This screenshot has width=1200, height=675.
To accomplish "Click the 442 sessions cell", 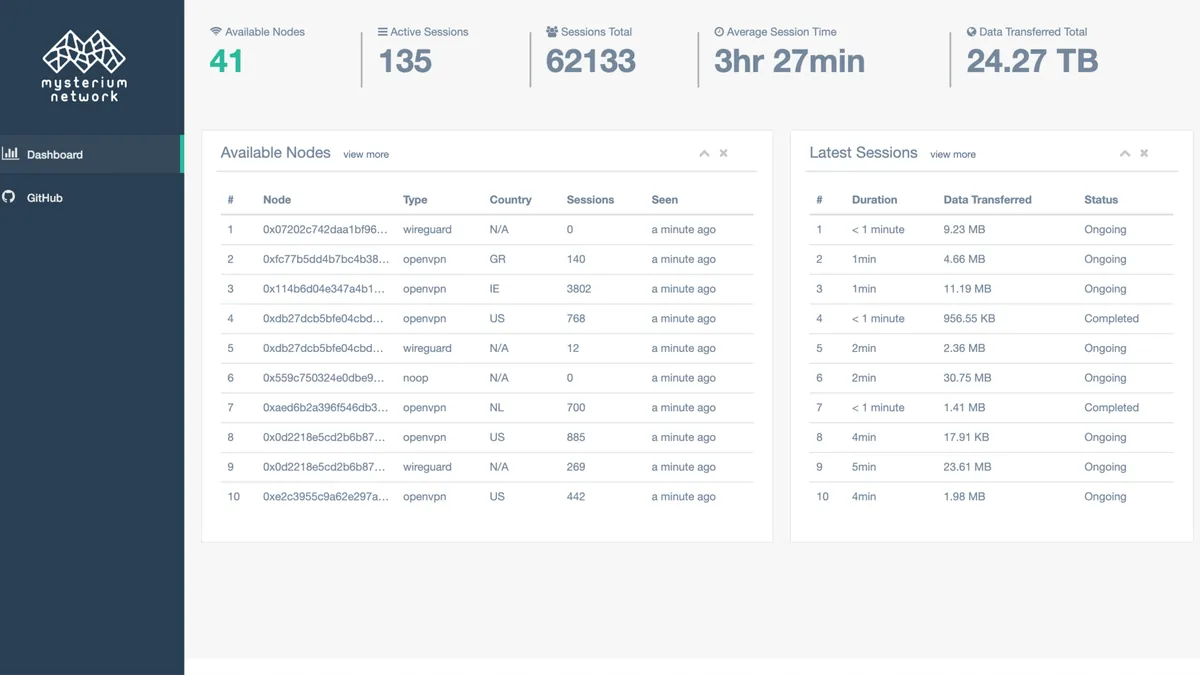I will tap(576, 497).
